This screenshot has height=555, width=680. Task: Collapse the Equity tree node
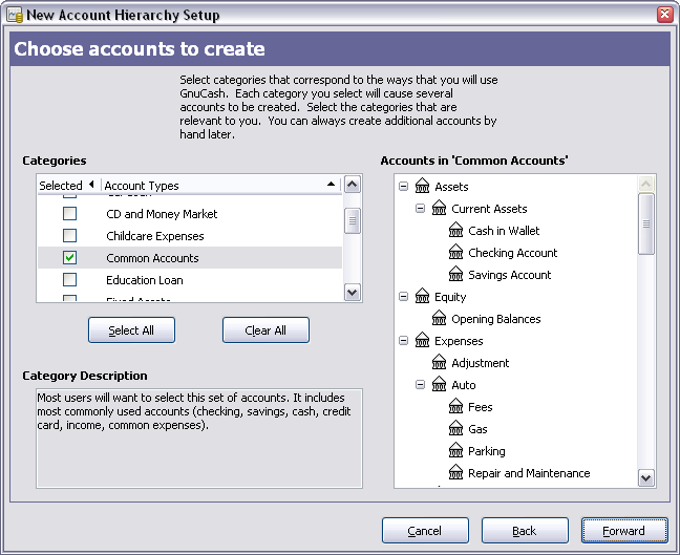coord(403,297)
